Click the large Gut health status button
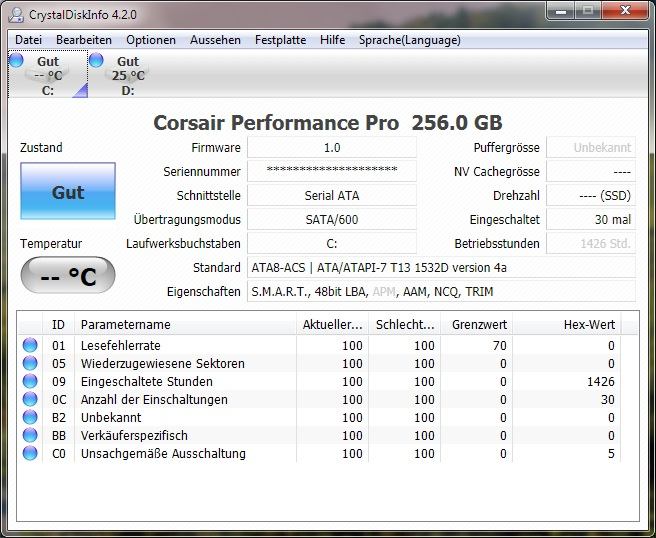This screenshot has height=538, width=656. click(x=68, y=191)
